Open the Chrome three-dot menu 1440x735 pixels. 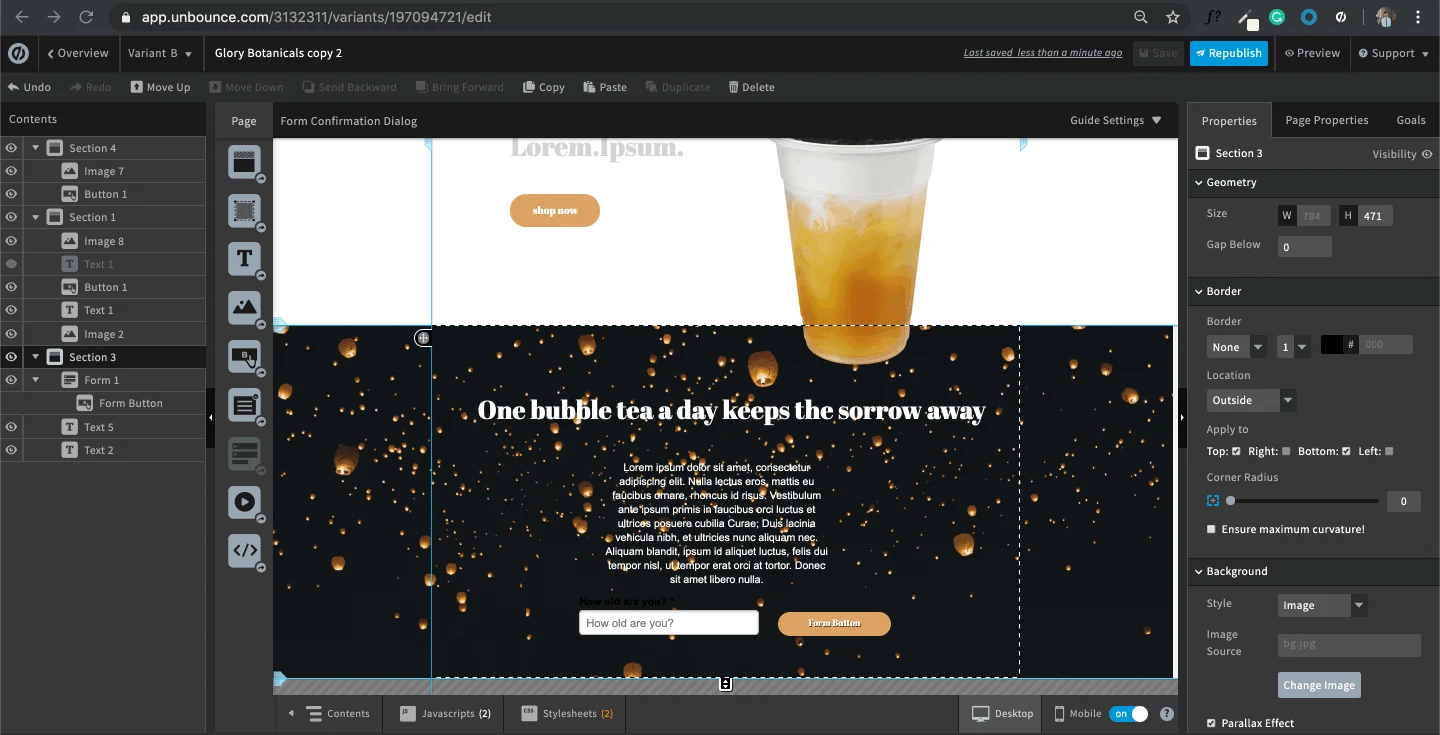coord(1418,17)
